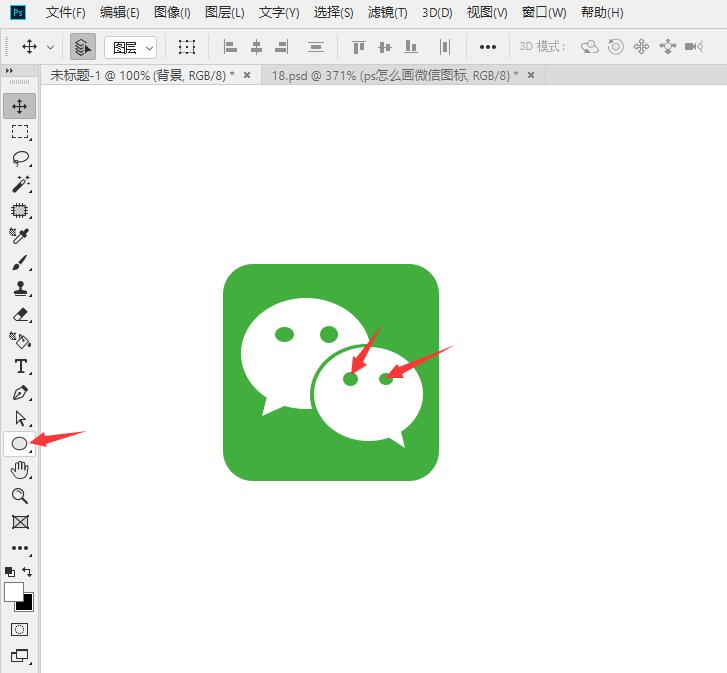Open the 窗口(W) menu
The image size is (727, 673).
544,13
